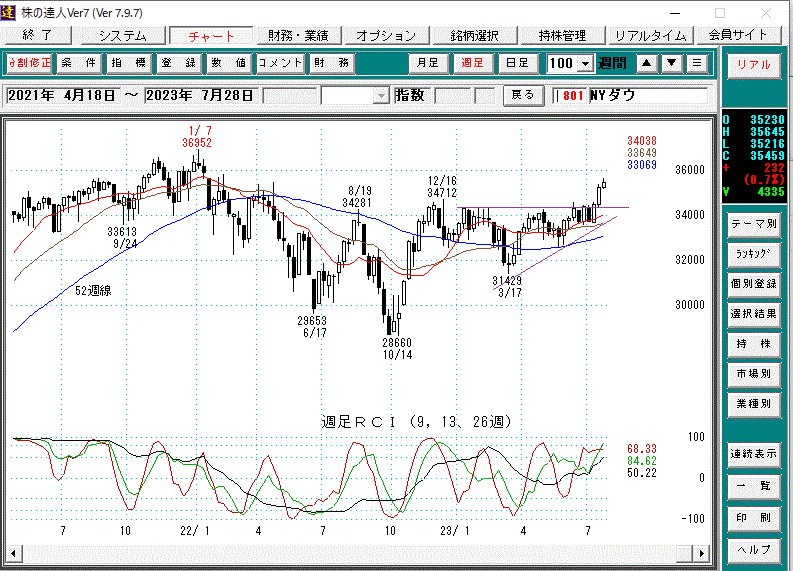Click the up arrow period button
The image size is (793, 571).
tap(647, 63)
